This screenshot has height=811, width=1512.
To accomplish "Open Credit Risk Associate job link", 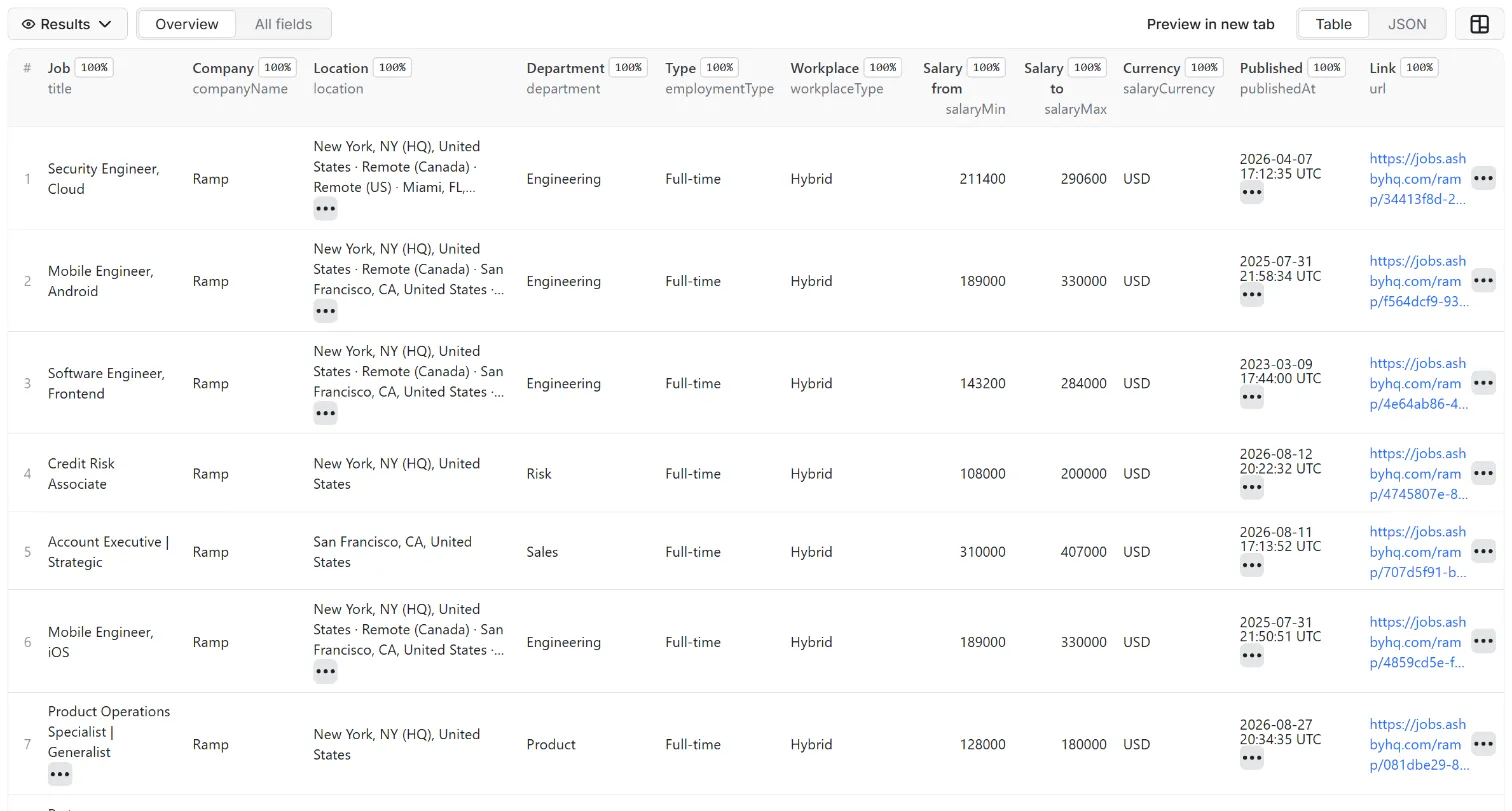I will (x=1418, y=474).
